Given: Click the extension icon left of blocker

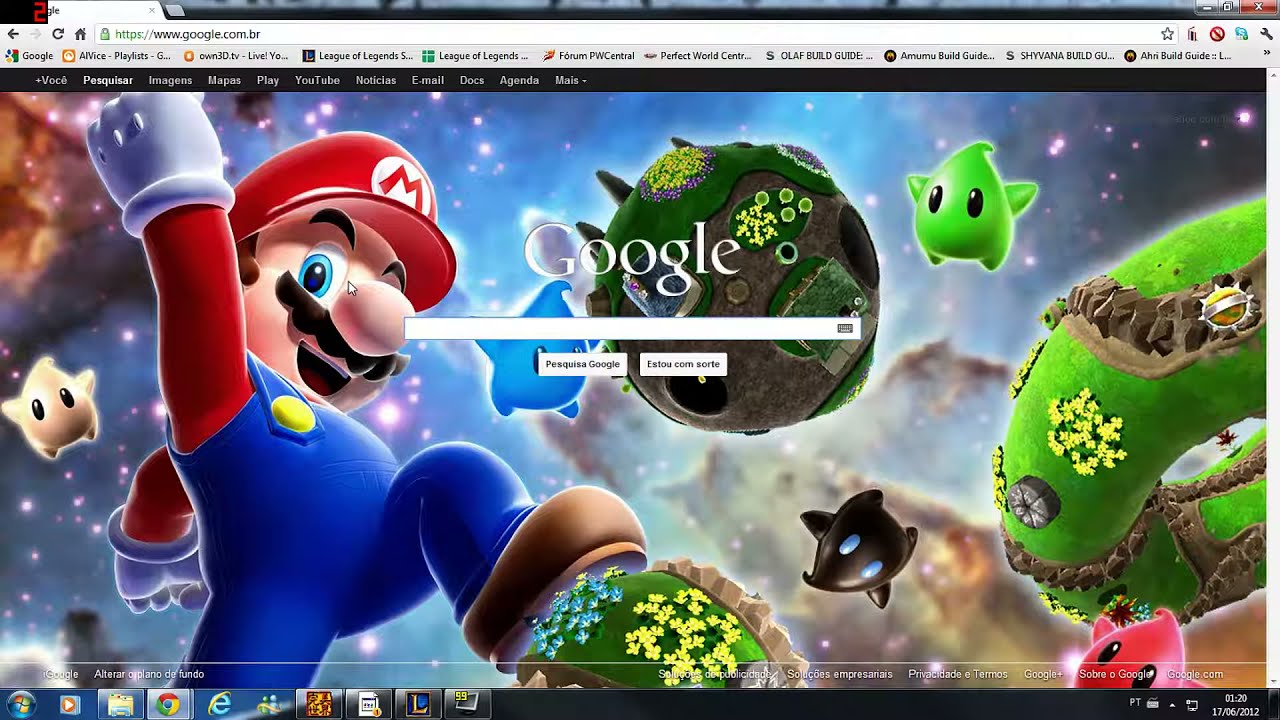Looking at the screenshot, I should pos(1193,34).
